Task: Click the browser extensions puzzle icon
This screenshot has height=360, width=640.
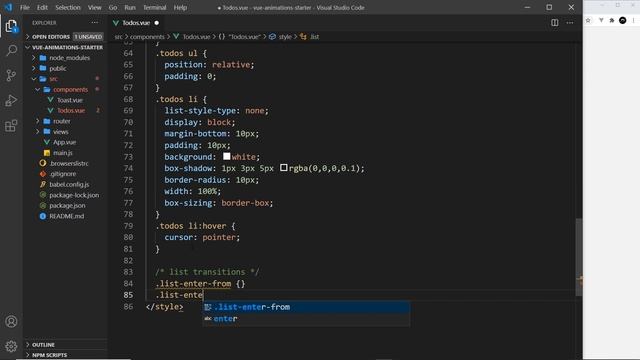Action: [612, 20]
